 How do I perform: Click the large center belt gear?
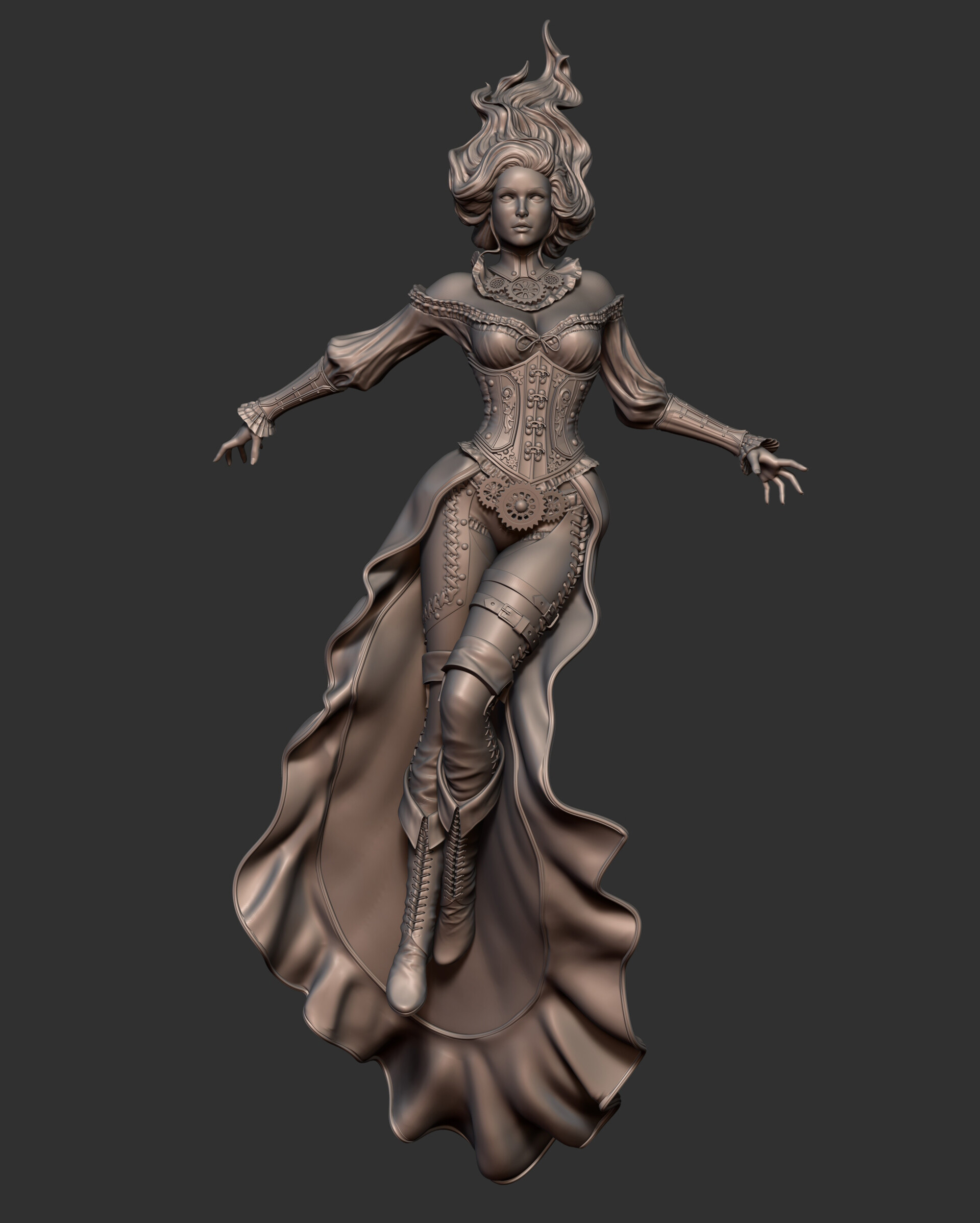click(520, 502)
